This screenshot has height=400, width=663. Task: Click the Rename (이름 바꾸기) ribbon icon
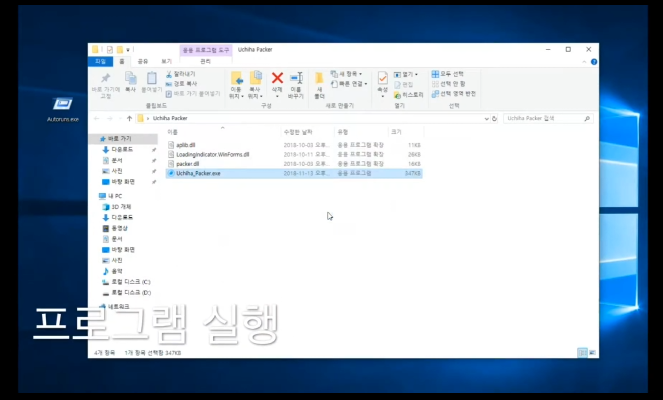click(296, 80)
